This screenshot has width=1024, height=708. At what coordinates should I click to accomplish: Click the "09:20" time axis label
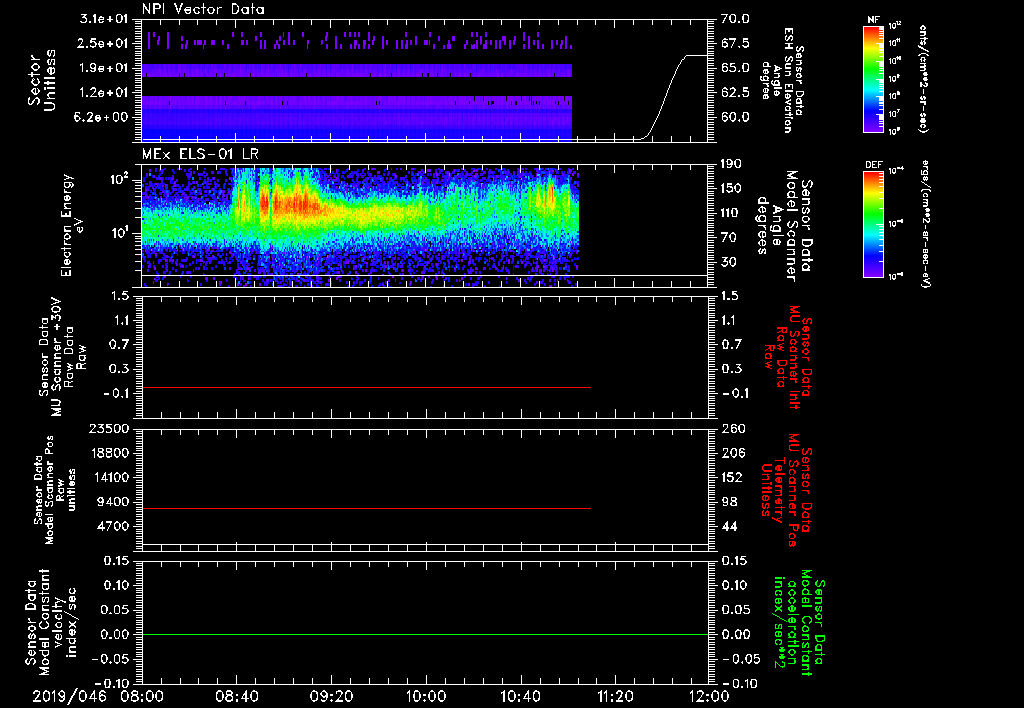(x=331, y=697)
